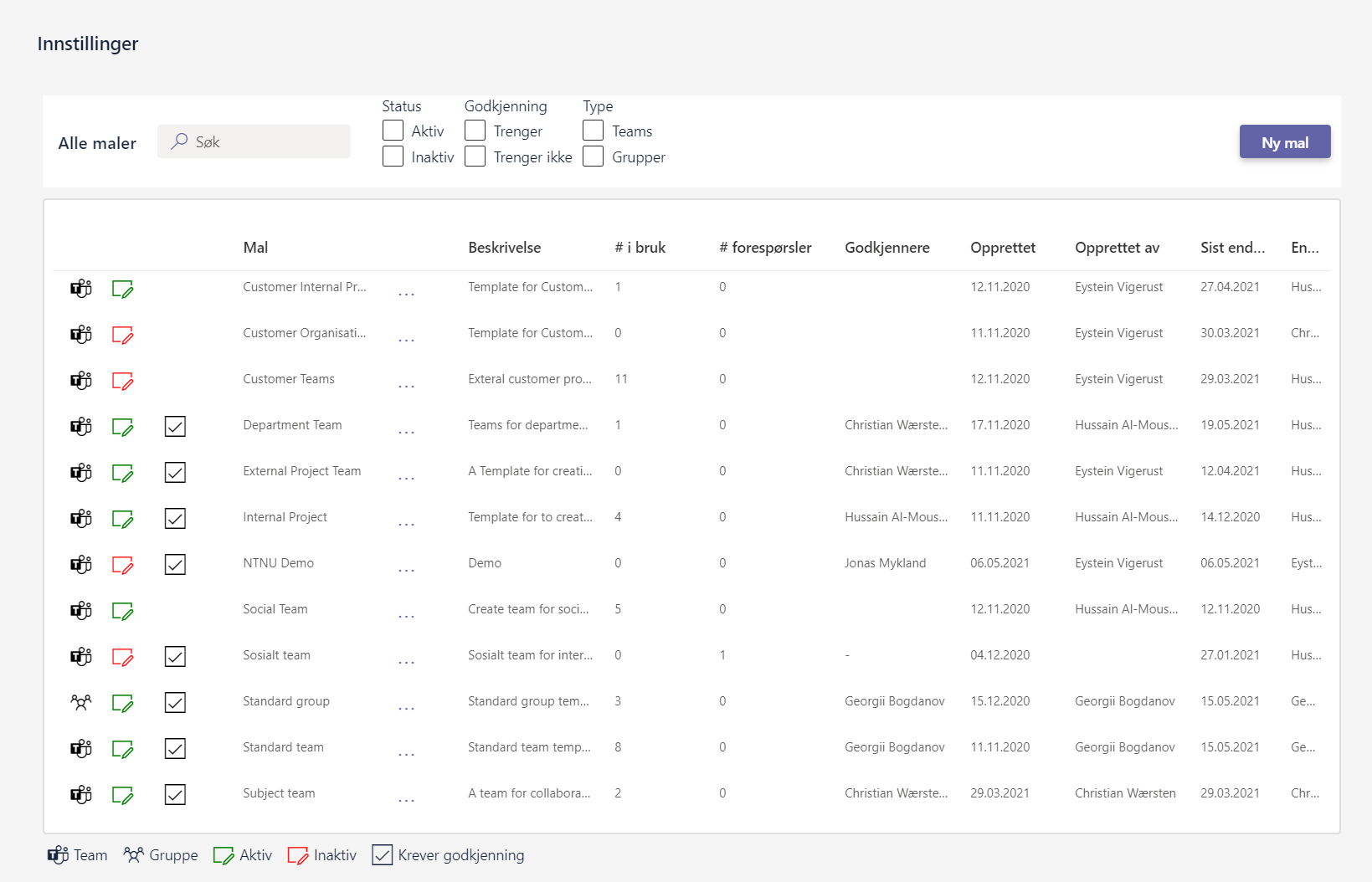Click the Aktiv legend icon below the table
Viewport: 1372px width, 882px height.
pos(224,855)
